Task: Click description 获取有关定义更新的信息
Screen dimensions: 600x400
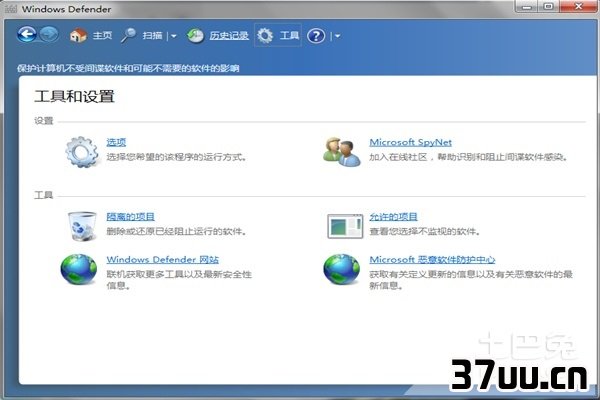Action: 471,280
